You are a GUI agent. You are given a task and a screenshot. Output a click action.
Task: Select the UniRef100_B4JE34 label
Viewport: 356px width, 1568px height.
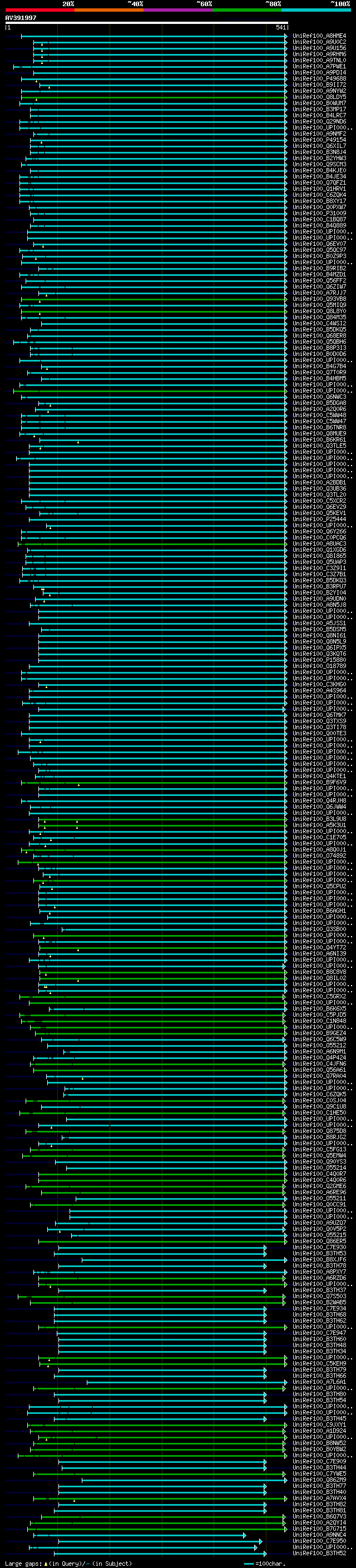[x=319, y=176]
